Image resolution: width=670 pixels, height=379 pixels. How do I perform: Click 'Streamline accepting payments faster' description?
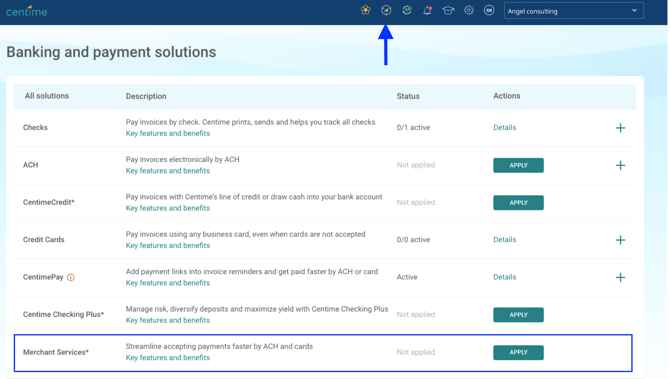tap(219, 347)
